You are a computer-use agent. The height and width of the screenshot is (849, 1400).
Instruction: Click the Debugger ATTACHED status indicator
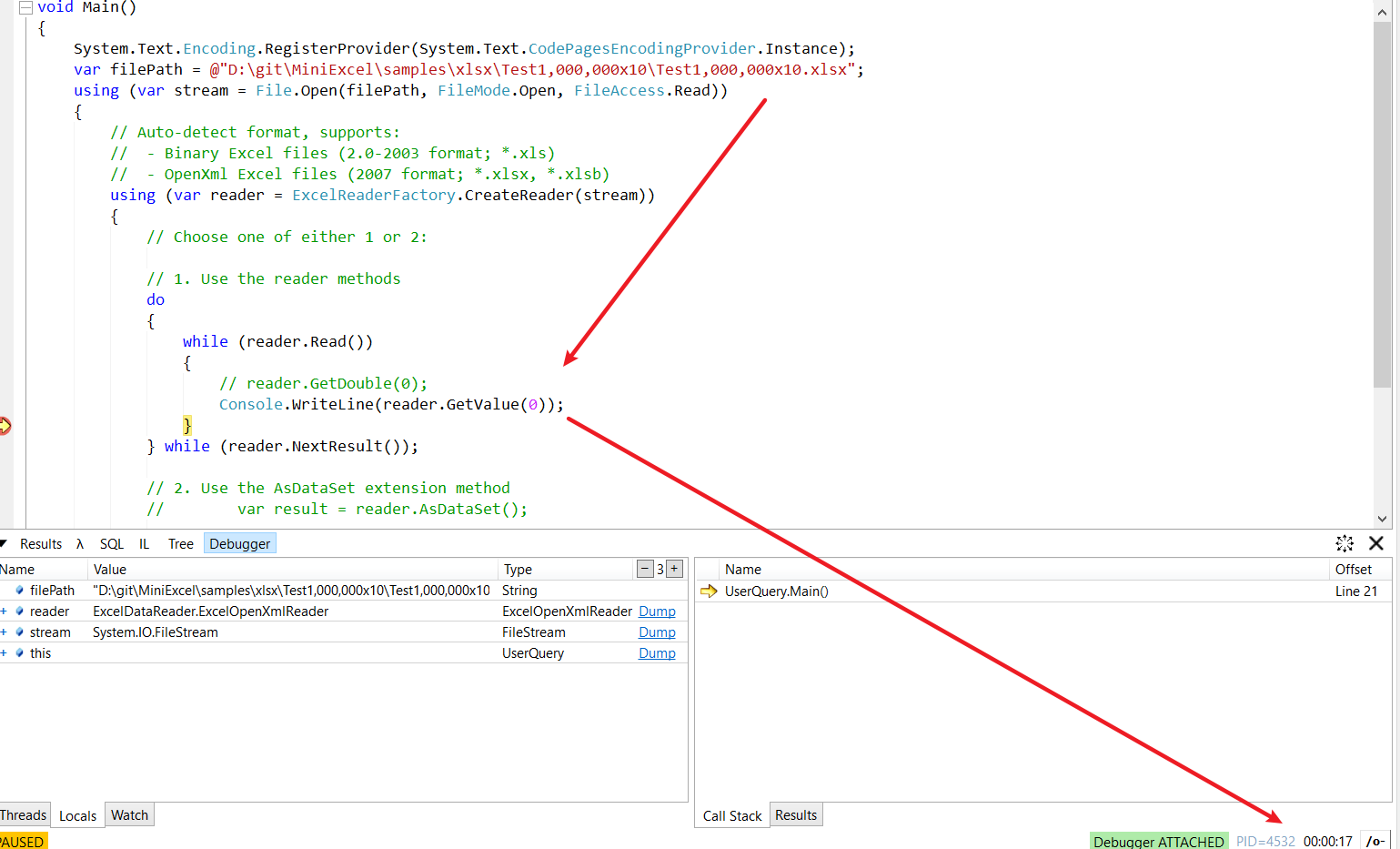(1159, 841)
